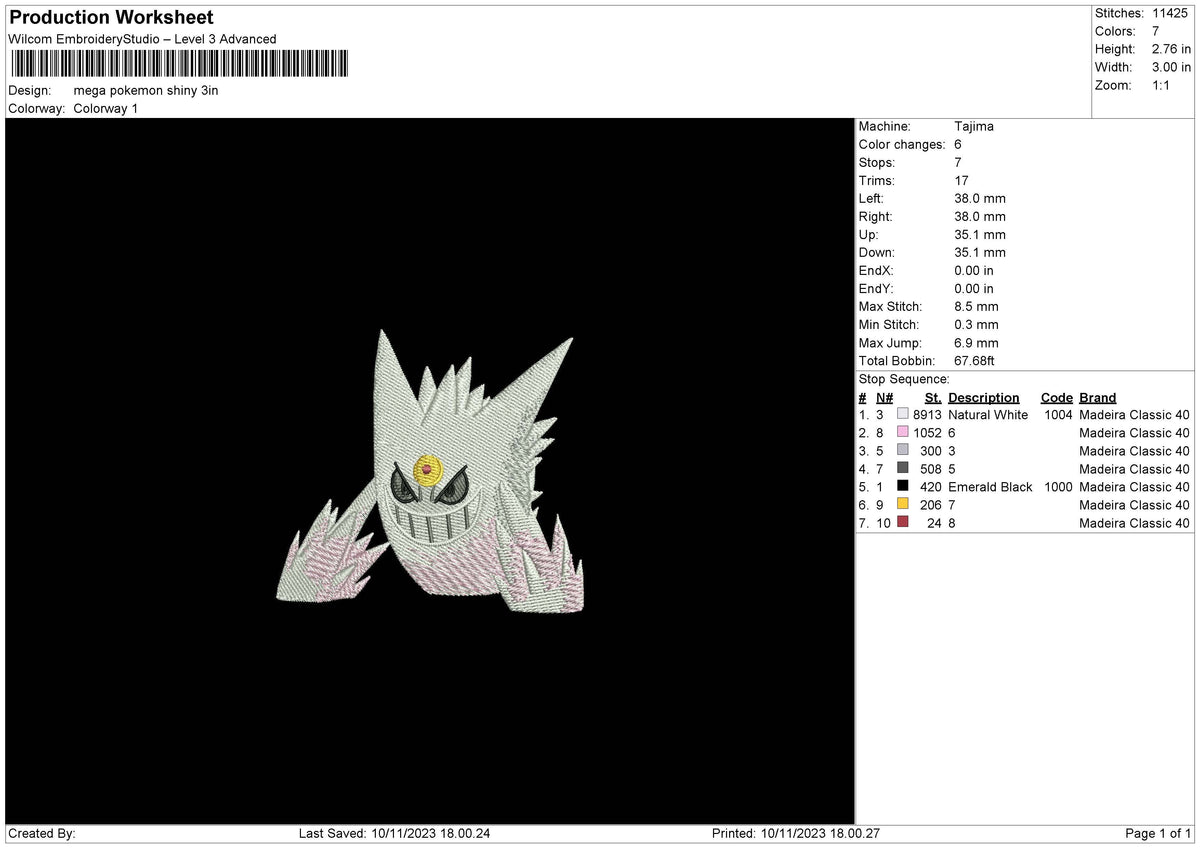
Task: Click the pink swatch with 1052 stitches
Action: (x=903, y=432)
